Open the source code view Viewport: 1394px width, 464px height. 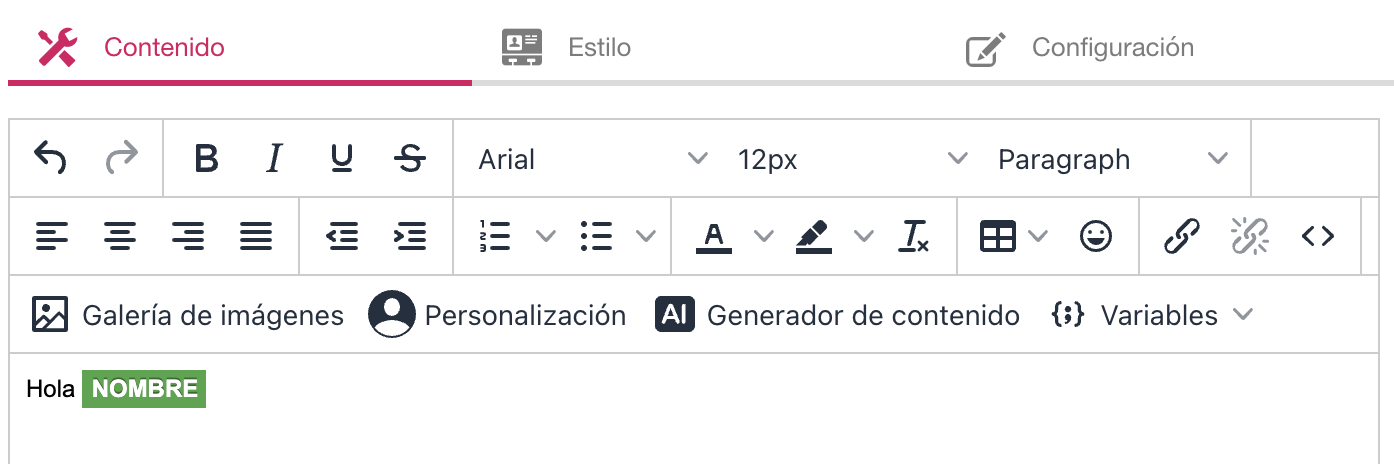tap(1317, 236)
